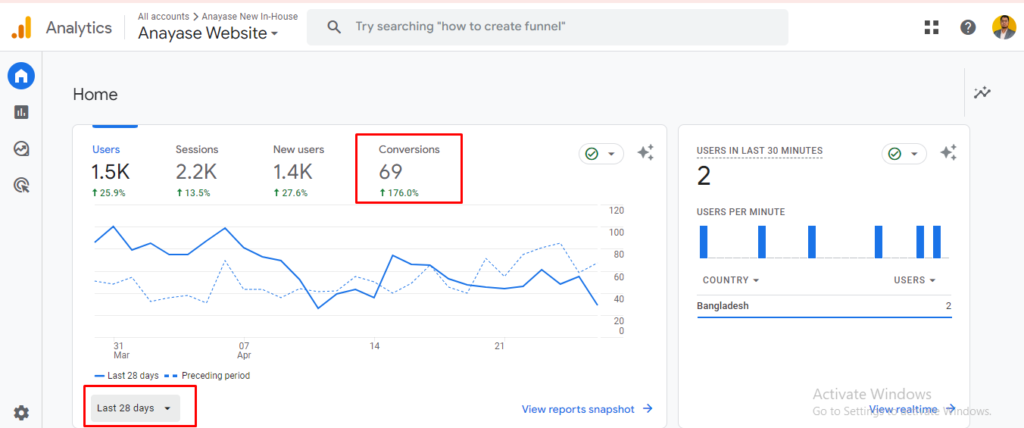Open the Google apps grid icon
The image size is (1024, 428).
932,28
